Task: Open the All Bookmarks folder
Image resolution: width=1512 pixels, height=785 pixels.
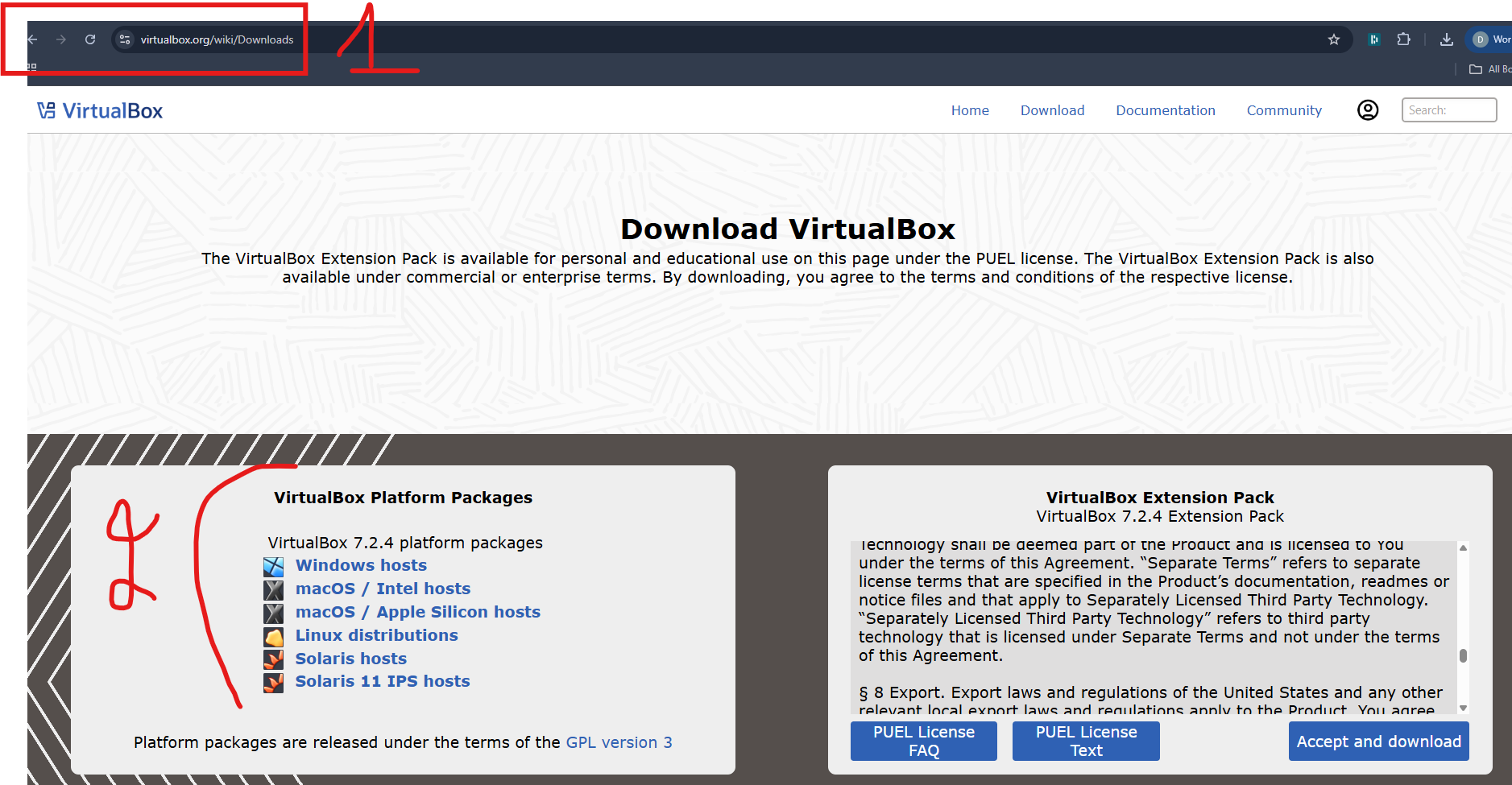Action: 1490,69
